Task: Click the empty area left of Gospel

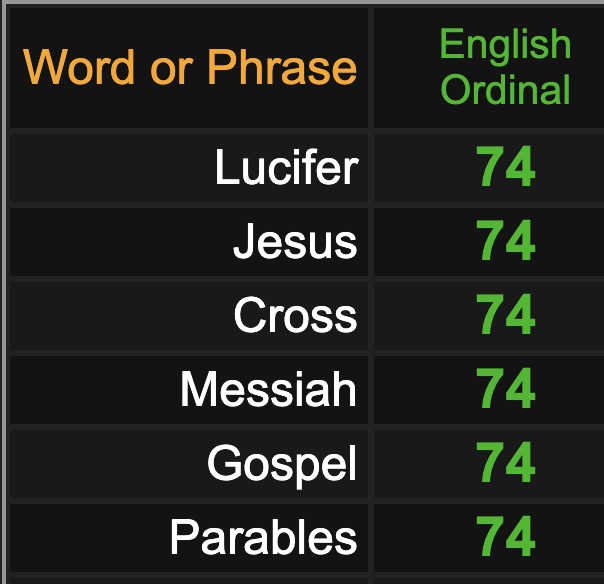Action: click(x=108, y=464)
